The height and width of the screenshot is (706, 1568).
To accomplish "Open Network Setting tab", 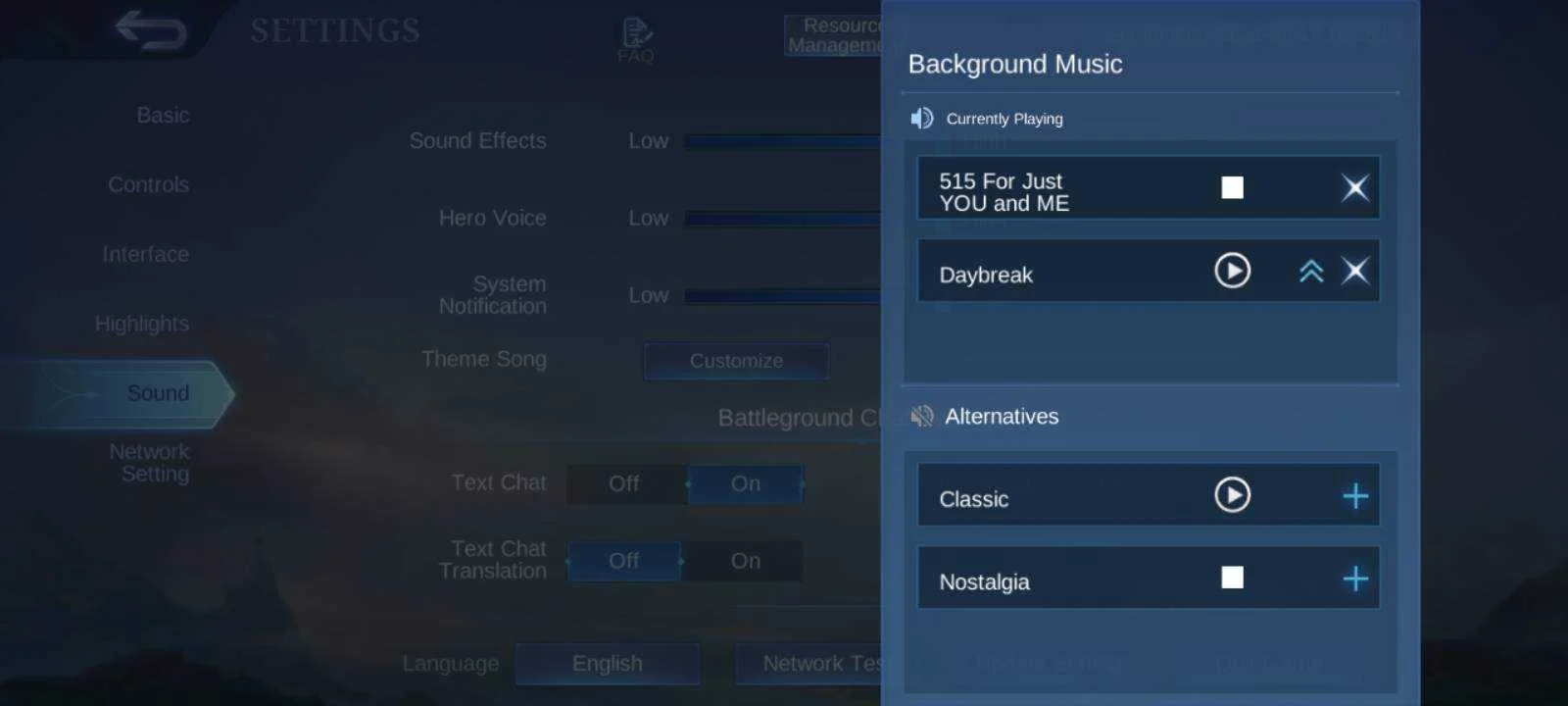I will (149, 463).
